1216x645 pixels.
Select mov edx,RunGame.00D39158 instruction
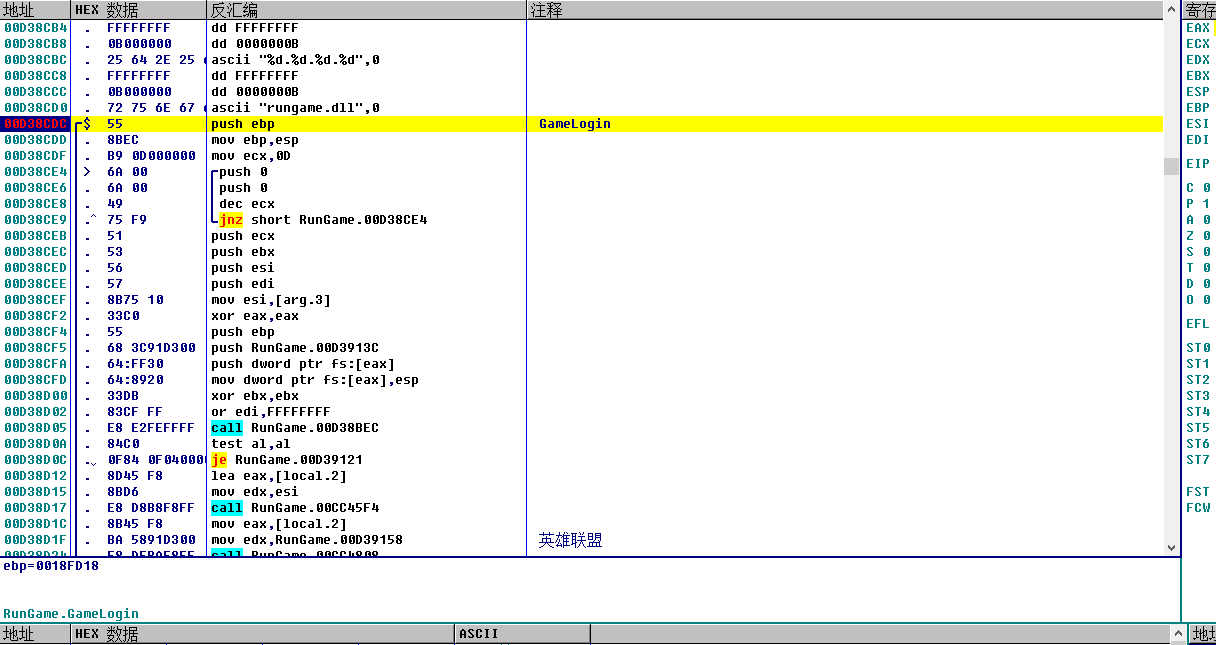click(x=307, y=540)
